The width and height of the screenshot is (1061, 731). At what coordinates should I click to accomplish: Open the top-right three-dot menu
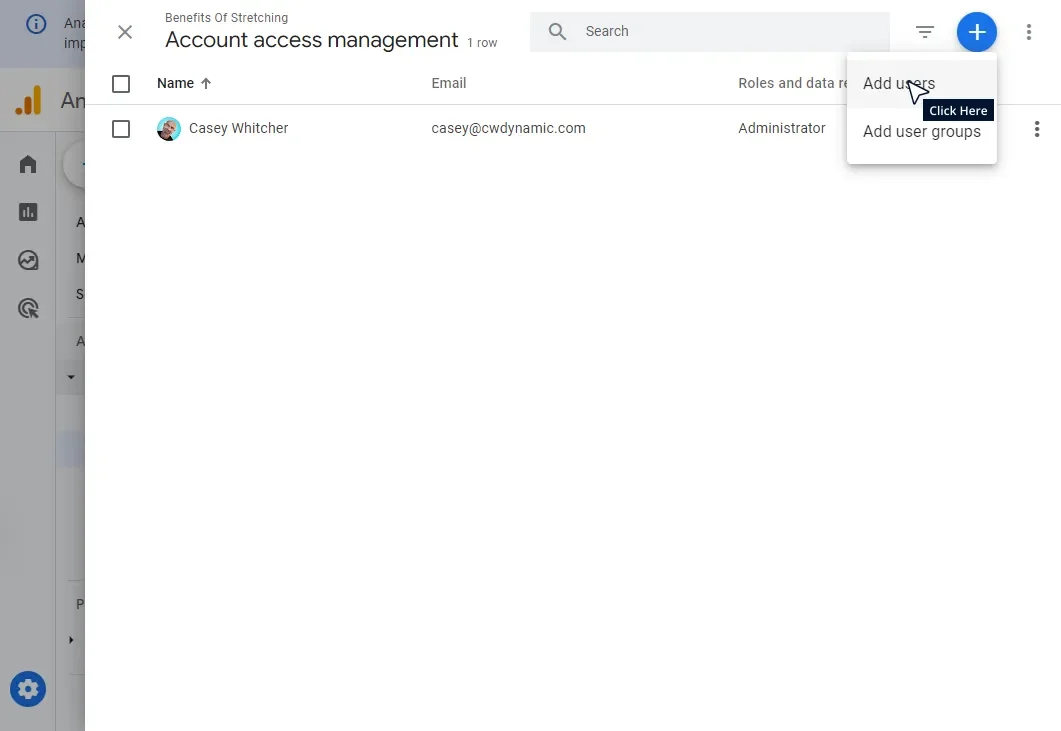1029,31
